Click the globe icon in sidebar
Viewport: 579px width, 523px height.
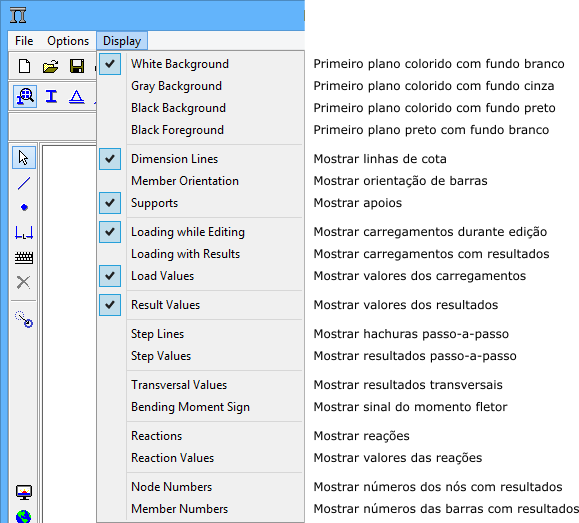click(x=24, y=516)
